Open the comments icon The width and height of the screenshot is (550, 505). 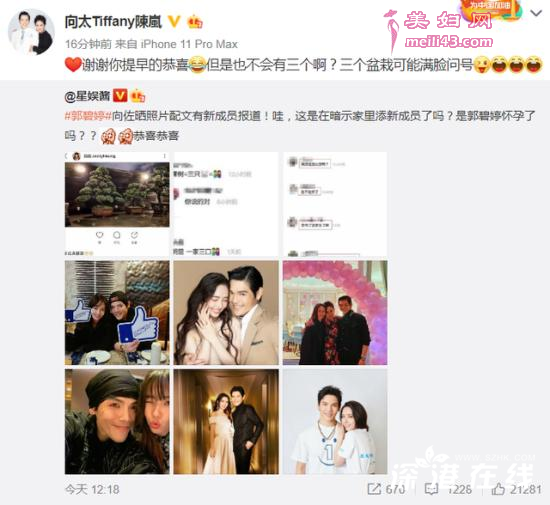pyautogui.click(x=431, y=489)
